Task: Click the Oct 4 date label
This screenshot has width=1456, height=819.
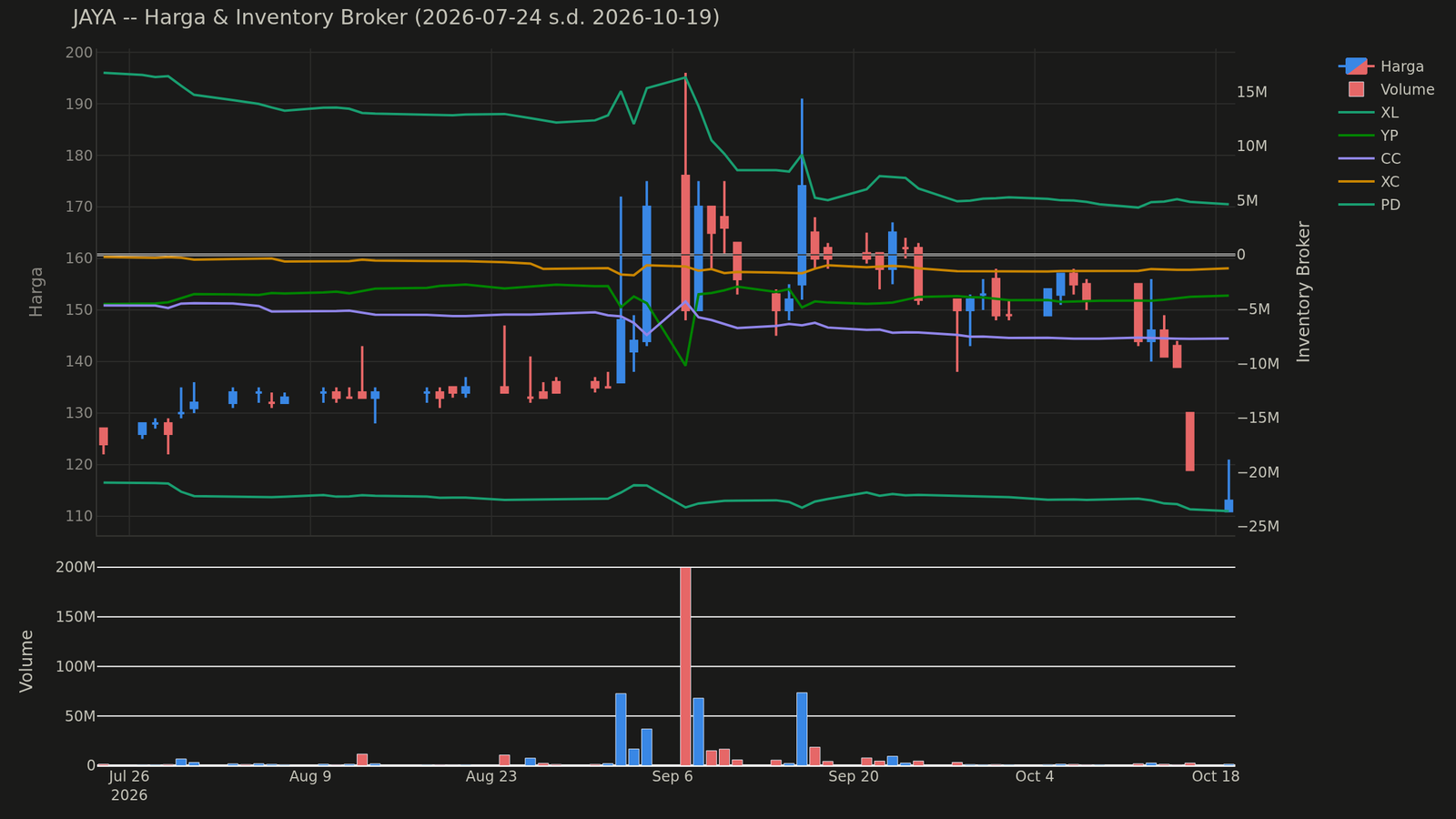Action: click(1035, 776)
